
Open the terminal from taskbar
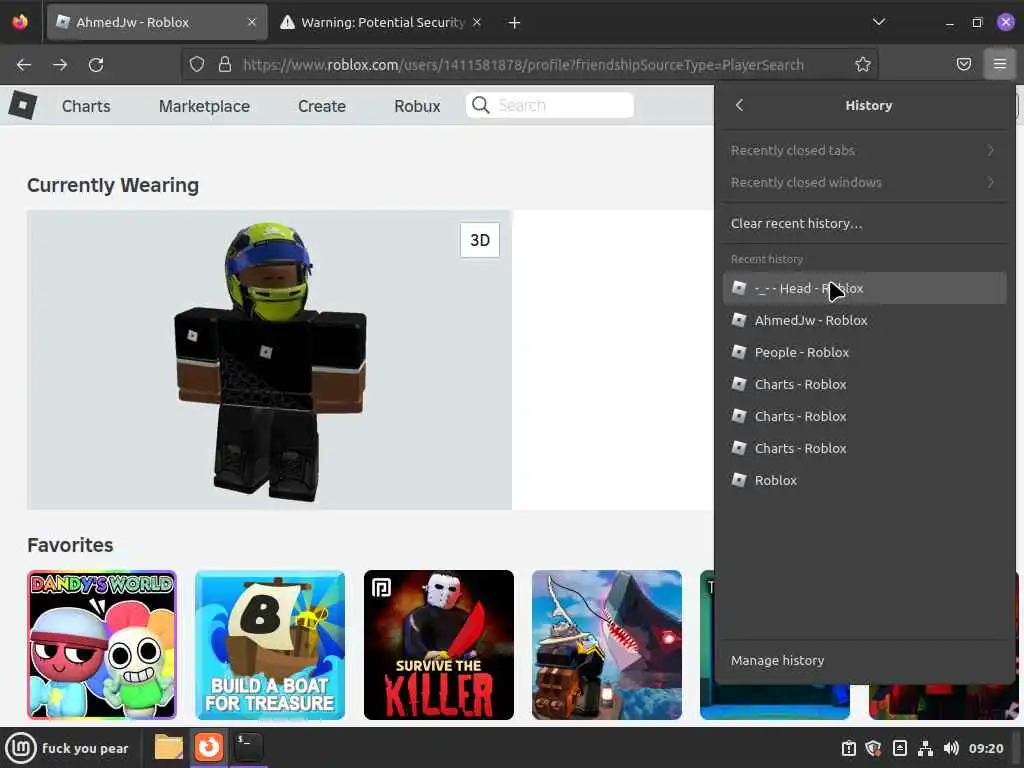[248, 747]
